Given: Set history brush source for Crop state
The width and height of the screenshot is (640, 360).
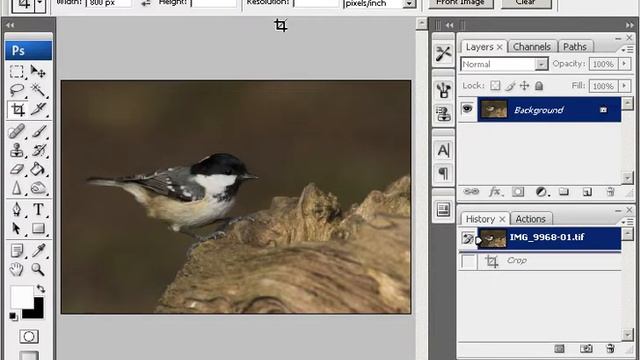Looking at the screenshot, I should coord(469,261).
